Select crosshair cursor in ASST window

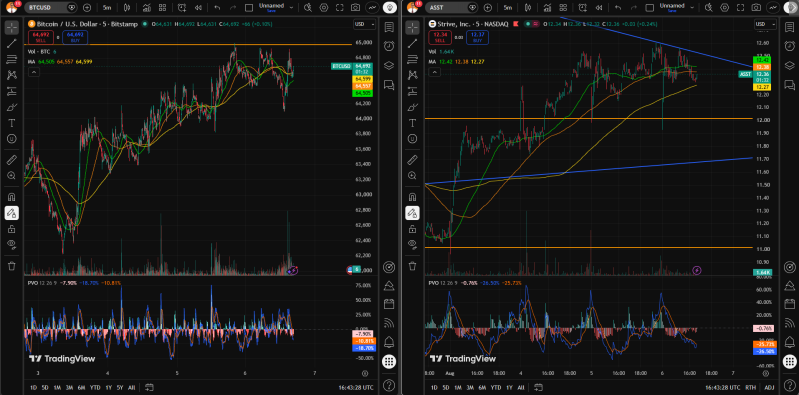coord(412,28)
